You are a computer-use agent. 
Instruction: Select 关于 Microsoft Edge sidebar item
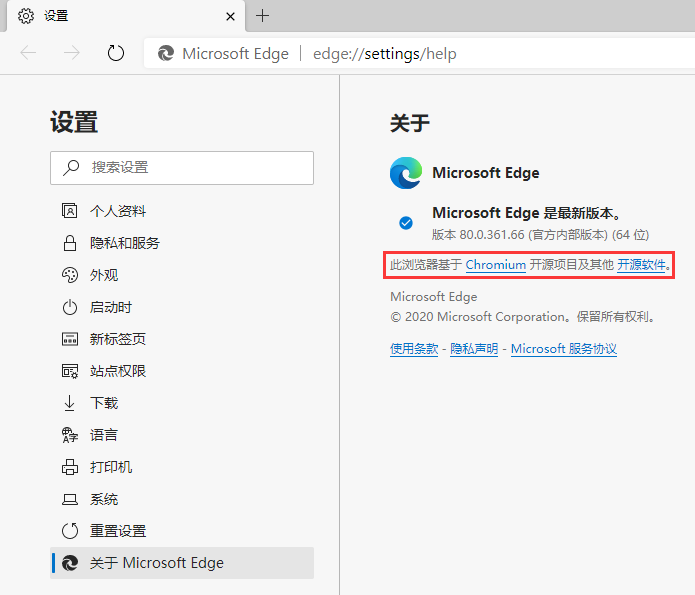click(x=182, y=563)
